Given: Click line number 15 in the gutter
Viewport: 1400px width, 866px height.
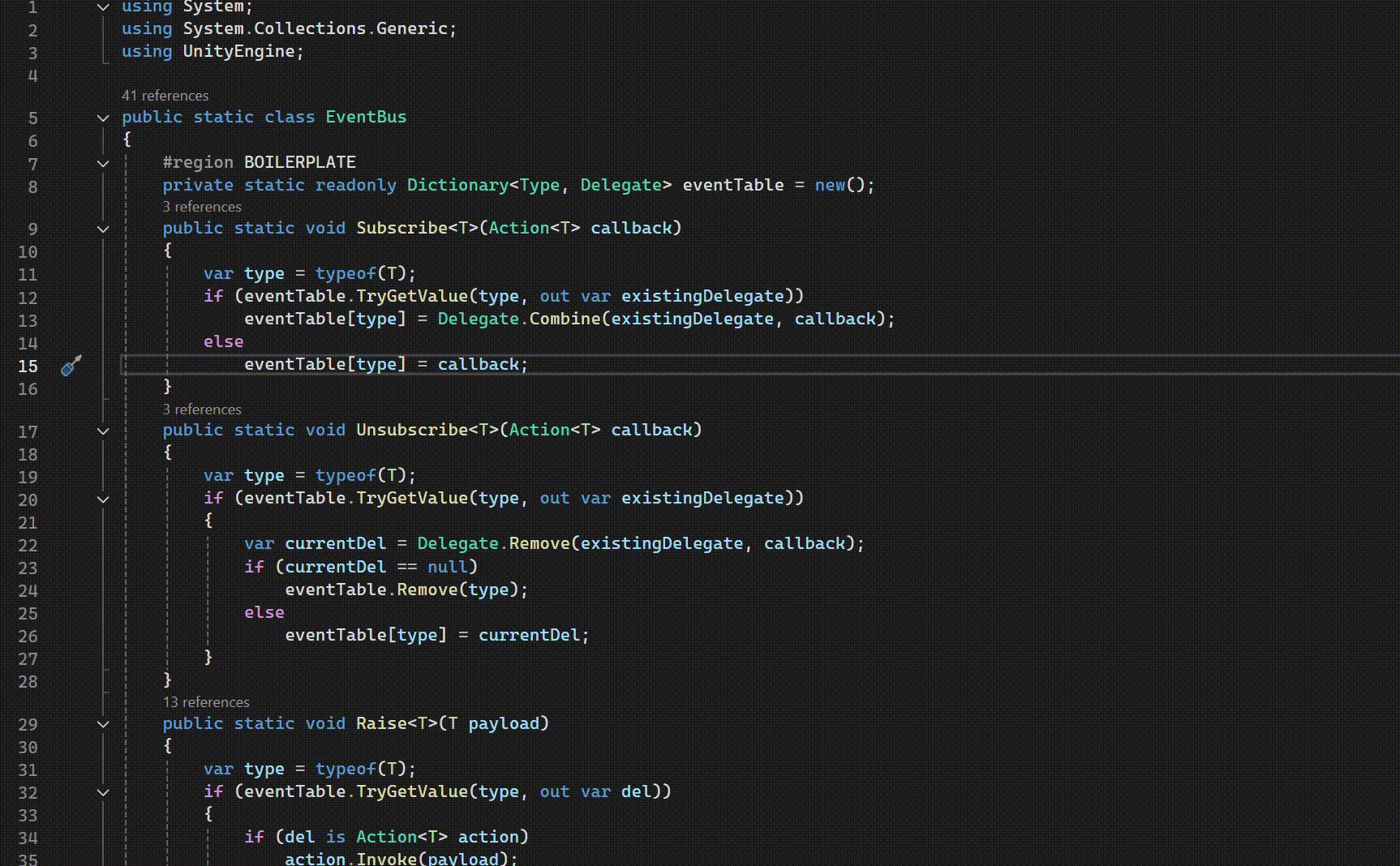Looking at the screenshot, I should 28,366.
